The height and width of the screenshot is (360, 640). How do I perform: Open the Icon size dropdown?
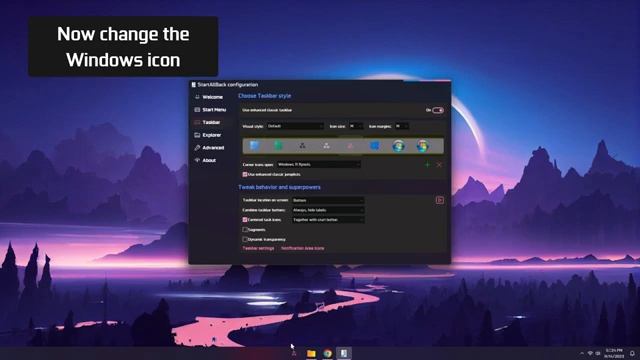(x=356, y=126)
